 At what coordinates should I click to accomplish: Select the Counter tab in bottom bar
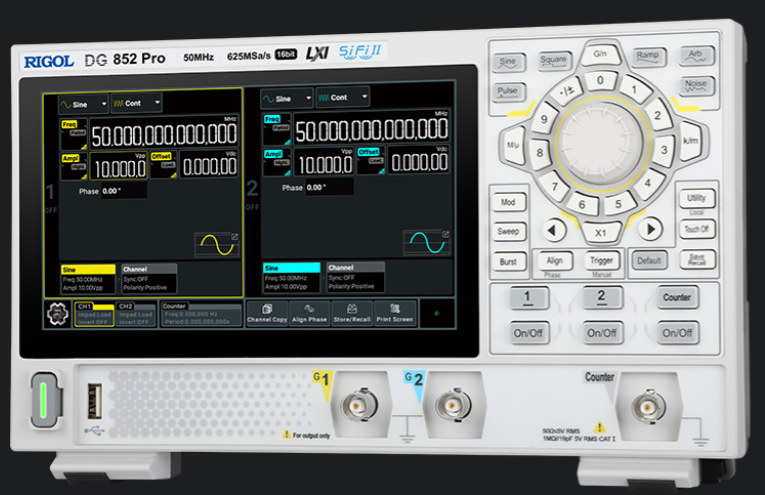tap(201, 314)
